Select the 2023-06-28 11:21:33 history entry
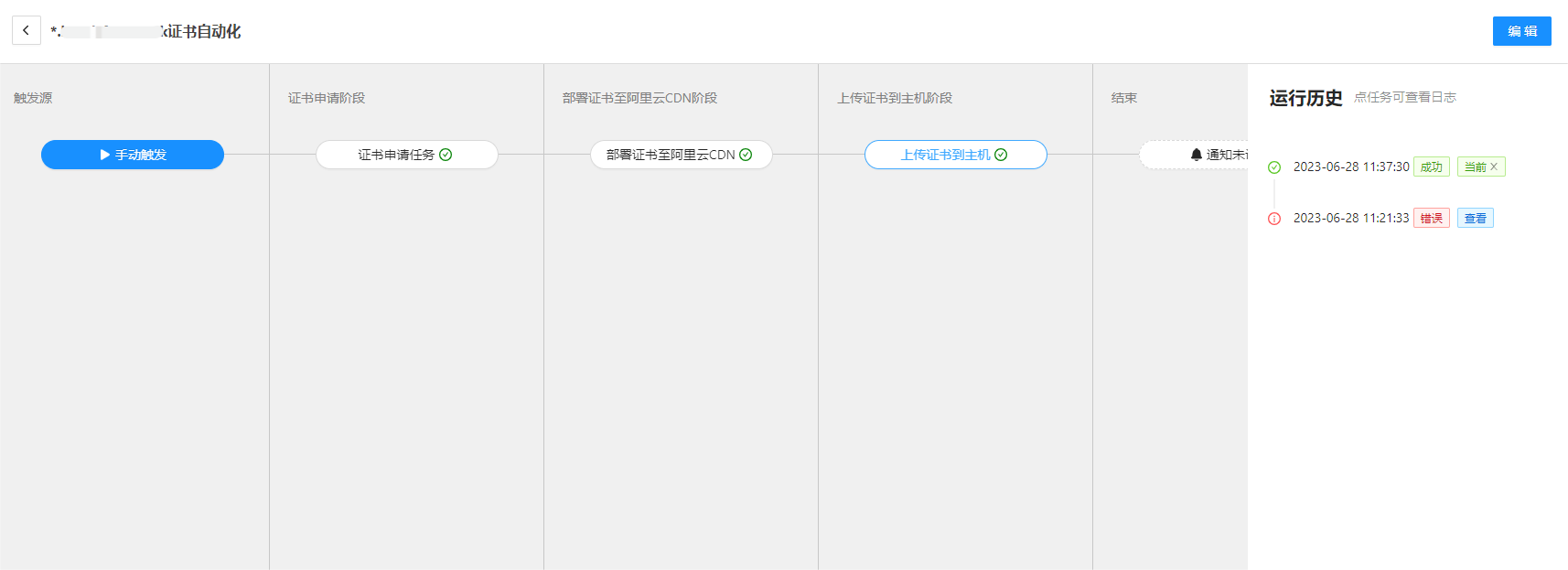Viewport: 1568px width, 570px height. [1350, 219]
